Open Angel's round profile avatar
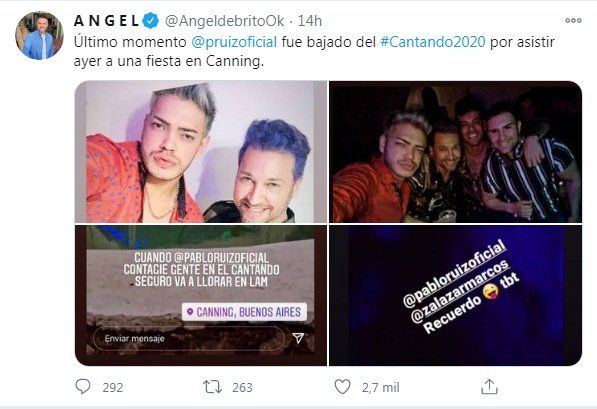 click(x=39, y=35)
